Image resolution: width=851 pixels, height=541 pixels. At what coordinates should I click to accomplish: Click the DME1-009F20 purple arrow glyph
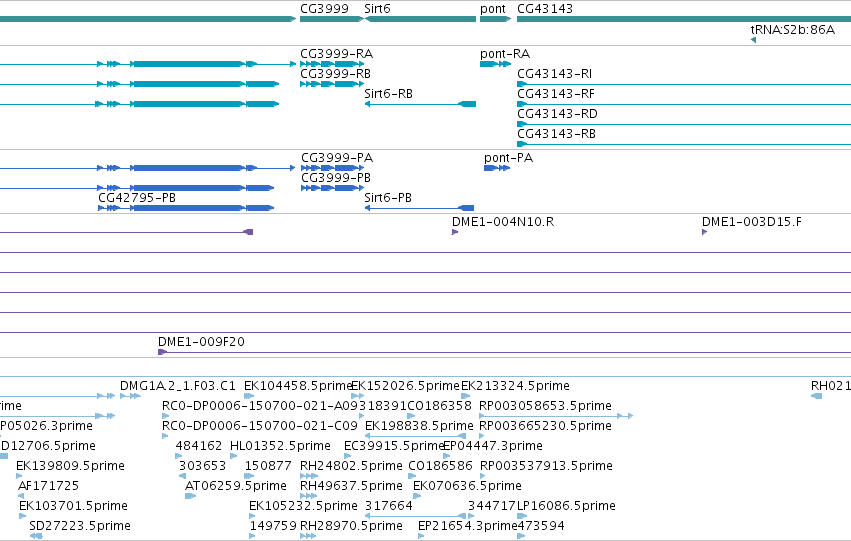pos(162,352)
